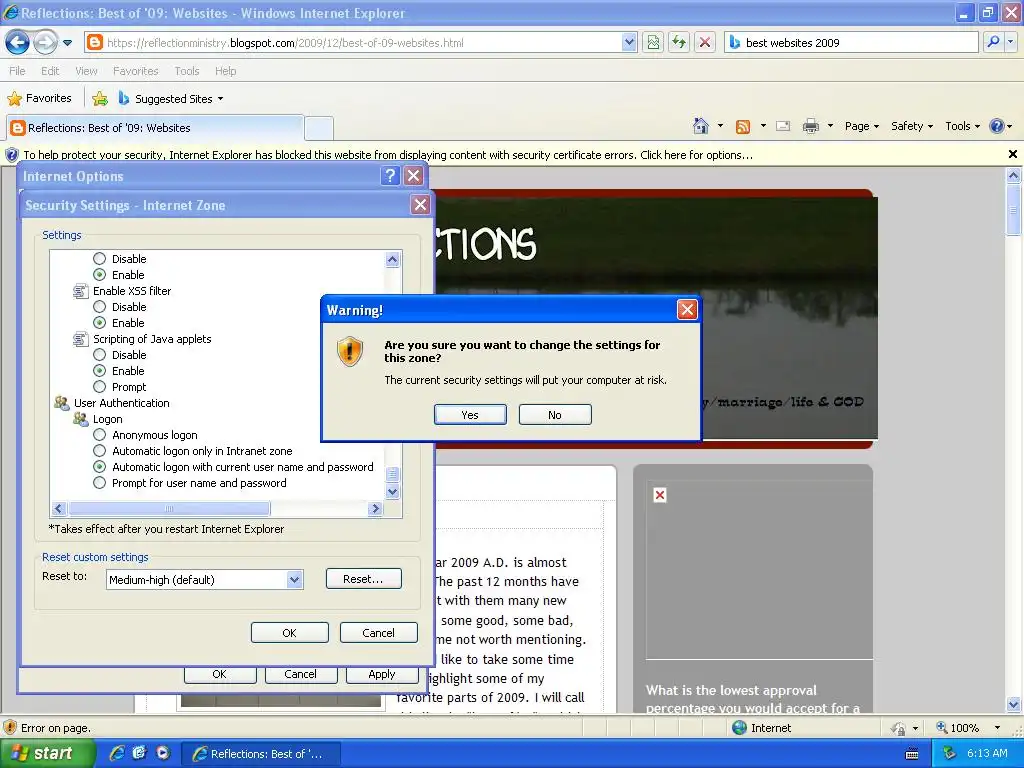Open the Edit menu
The width and height of the screenshot is (1024, 768).
[x=50, y=71]
